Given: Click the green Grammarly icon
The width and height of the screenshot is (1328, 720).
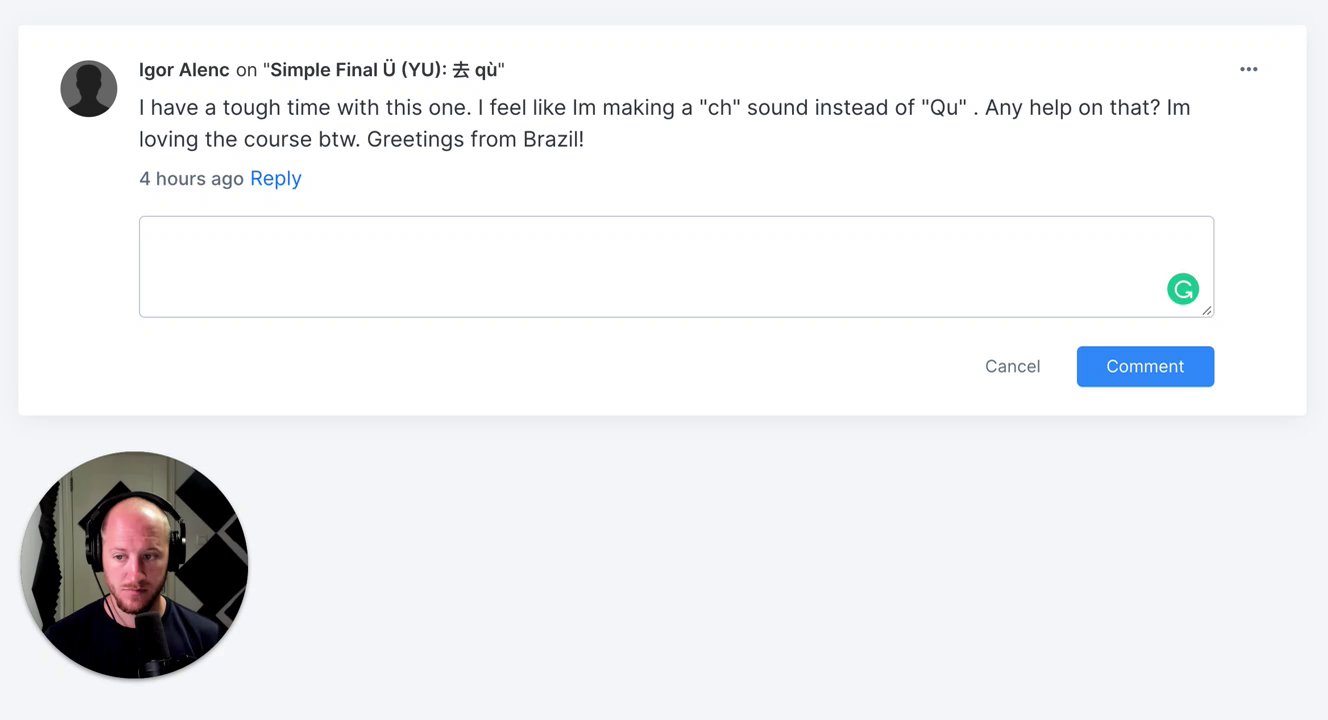Looking at the screenshot, I should pyautogui.click(x=1182, y=290).
